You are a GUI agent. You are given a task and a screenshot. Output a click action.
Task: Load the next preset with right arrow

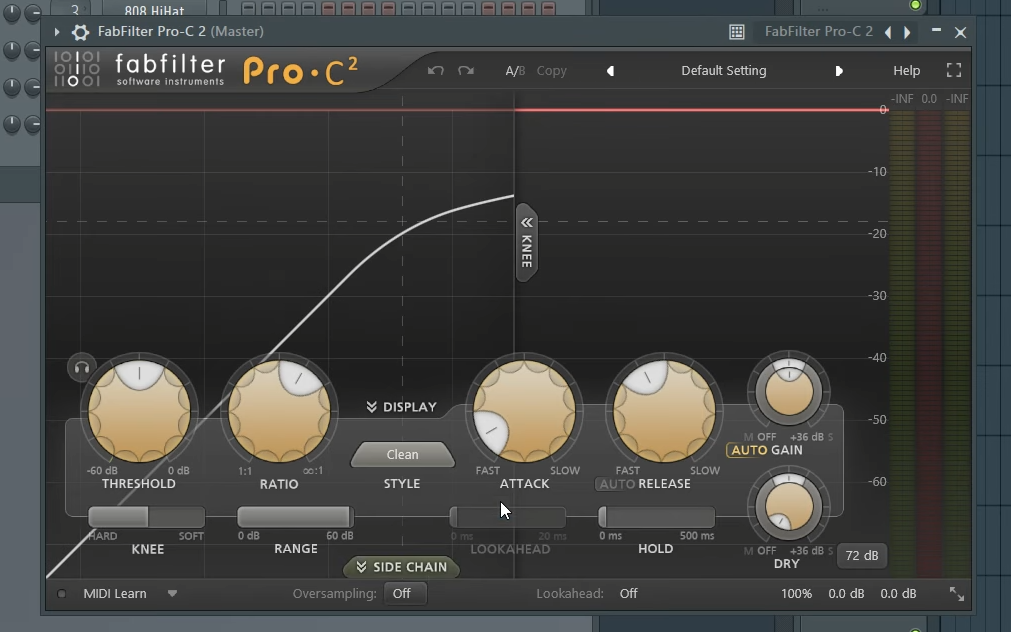(x=839, y=71)
